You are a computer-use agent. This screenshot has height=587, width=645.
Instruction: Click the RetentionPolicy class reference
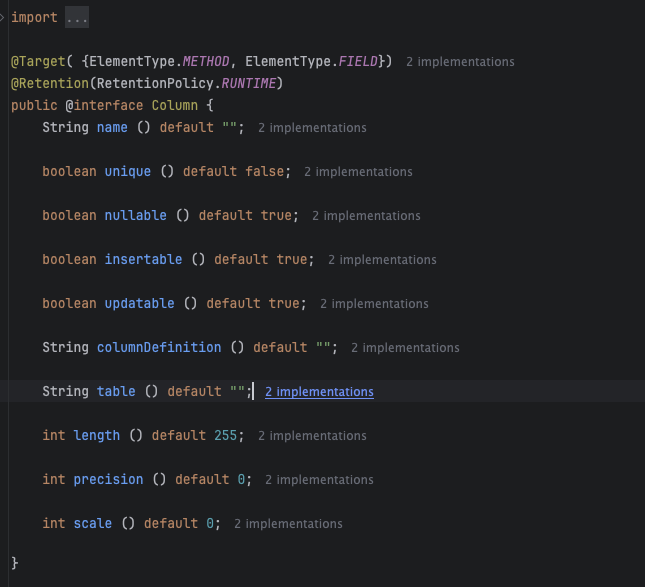[x=155, y=84]
